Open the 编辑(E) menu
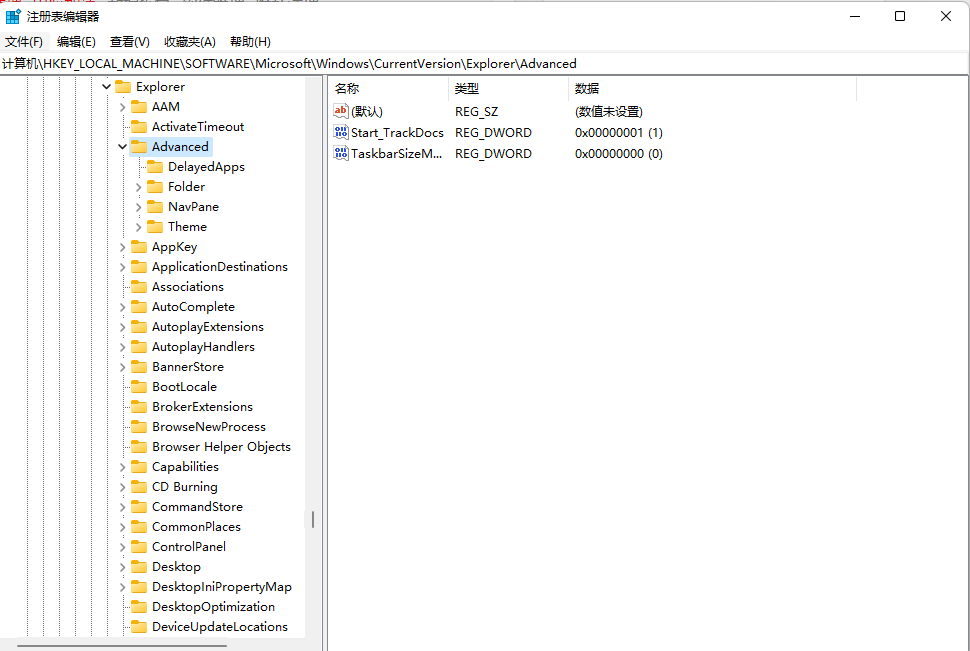The width and height of the screenshot is (970, 651). tap(76, 41)
